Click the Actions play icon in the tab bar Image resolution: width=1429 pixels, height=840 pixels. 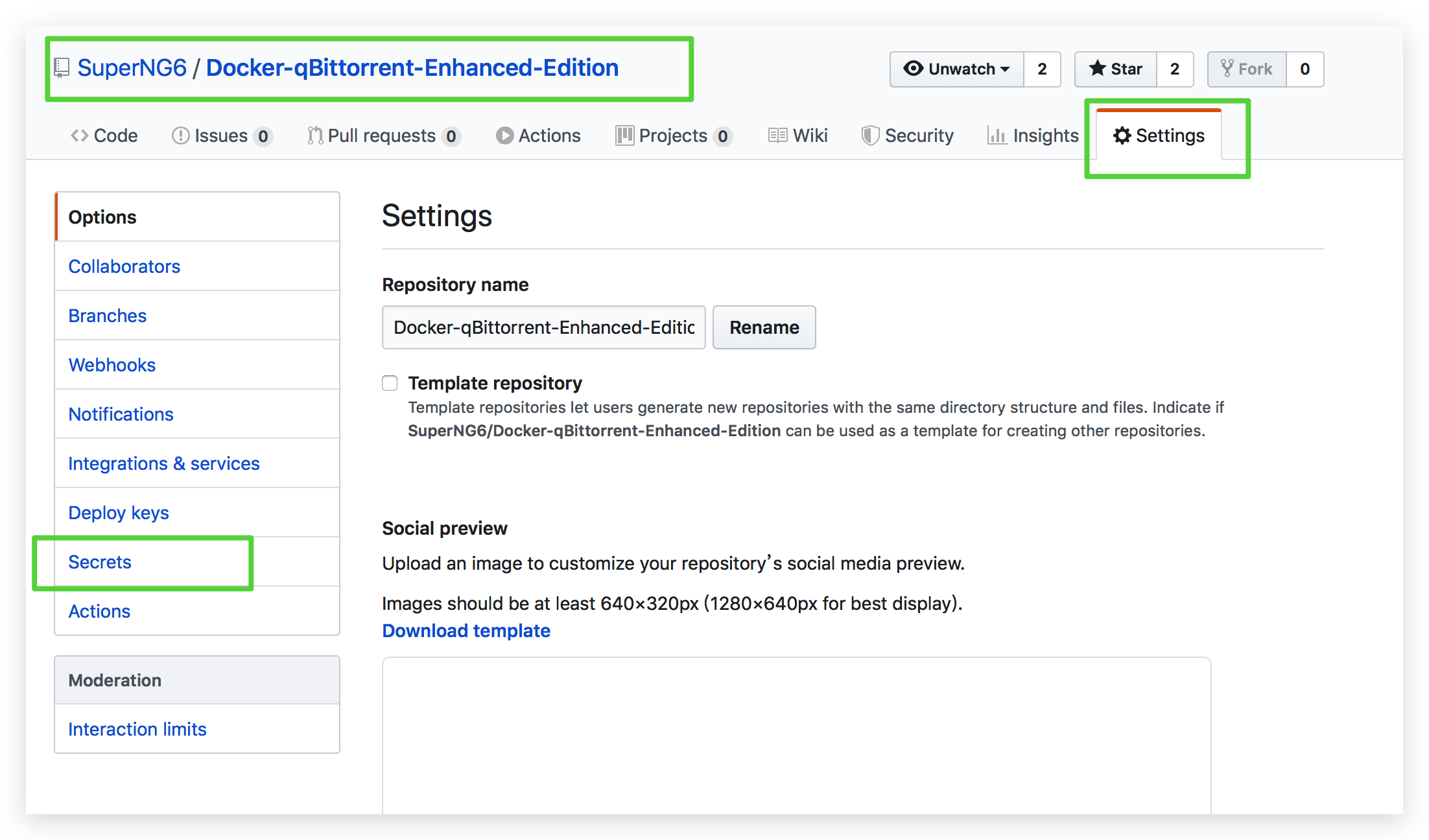click(x=504, y=135)
